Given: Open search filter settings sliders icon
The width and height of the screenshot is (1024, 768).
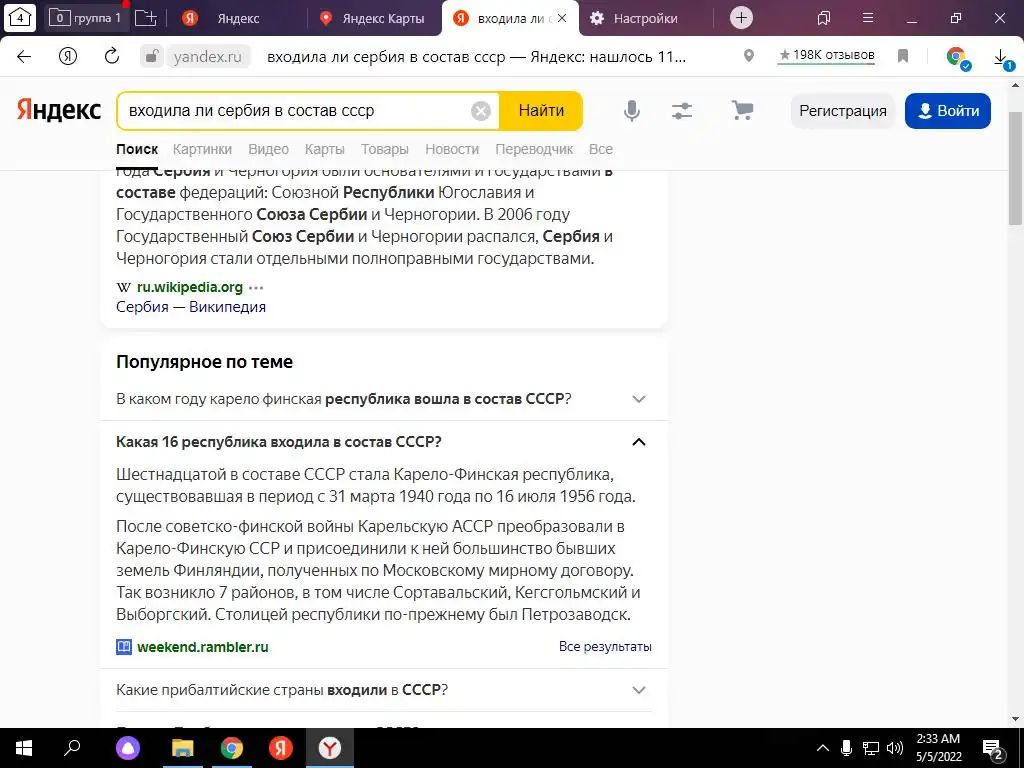Looking at the screenshot, I should click(x=682, y=111).
